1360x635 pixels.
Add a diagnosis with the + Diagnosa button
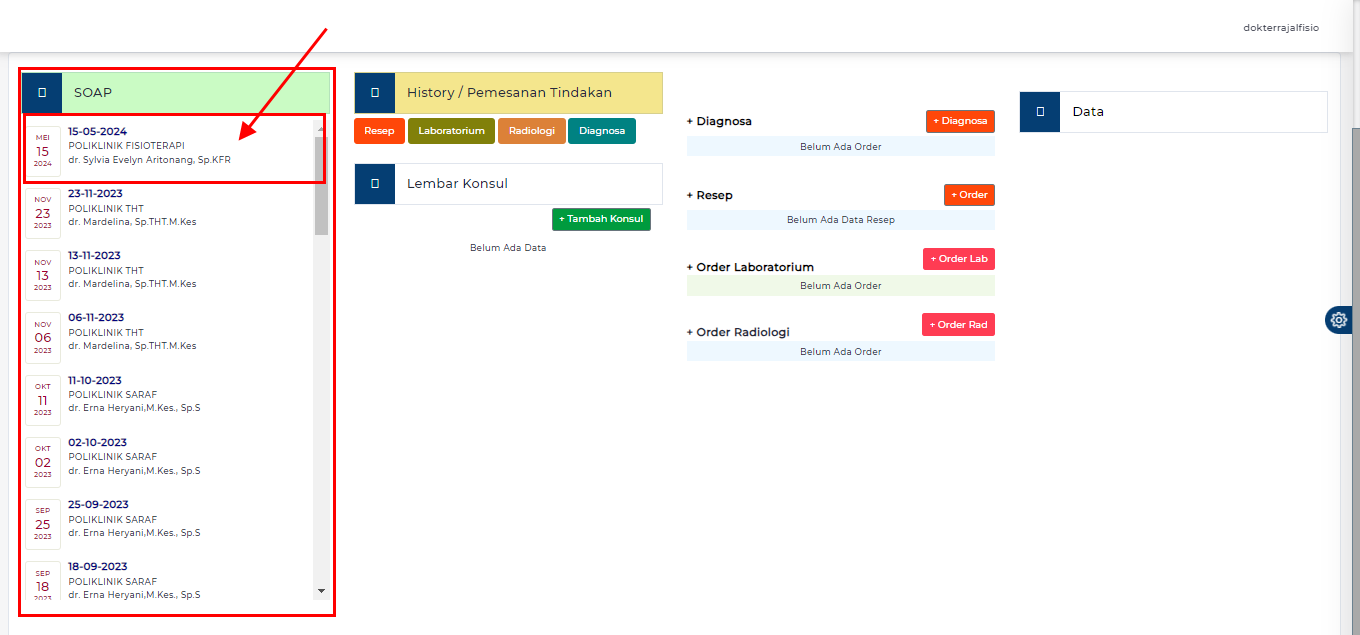pyautogui.click(x=959, y=121)
